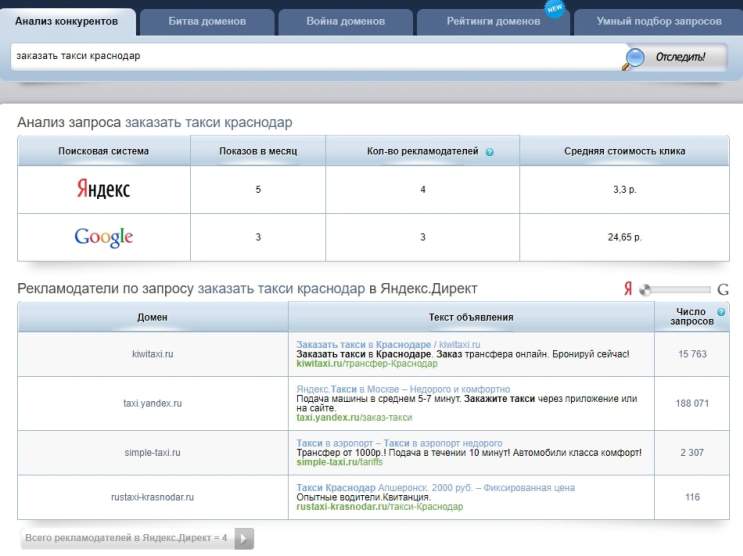Click the arrow next to Всего рекламодателей
The width and height of the screenshot is (743, 556).
pyautogui.click(x=244, y=538)
